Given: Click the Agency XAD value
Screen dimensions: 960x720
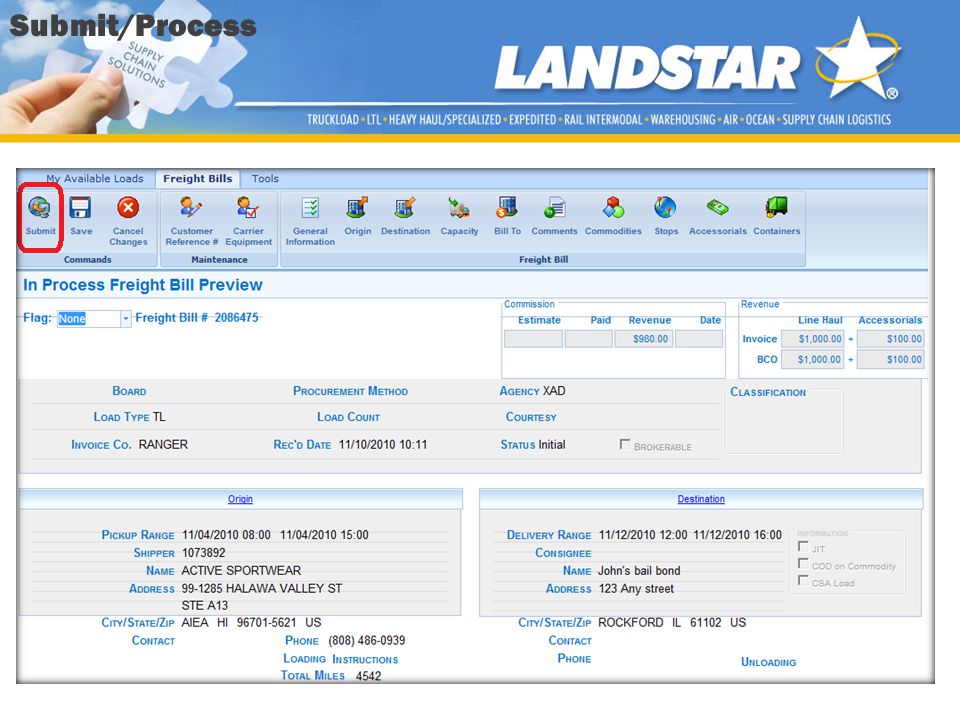Looking at the screenshot, I should coord(554,391).
